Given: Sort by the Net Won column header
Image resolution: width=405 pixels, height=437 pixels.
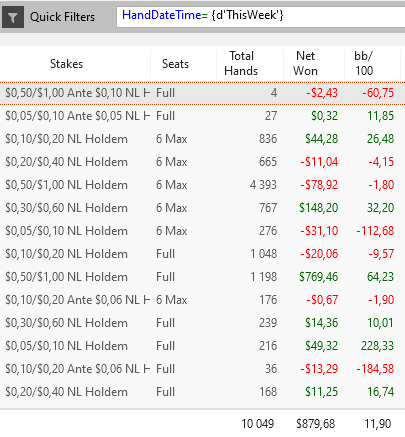Looking at the screenshot, I should (x=305, y=63).
